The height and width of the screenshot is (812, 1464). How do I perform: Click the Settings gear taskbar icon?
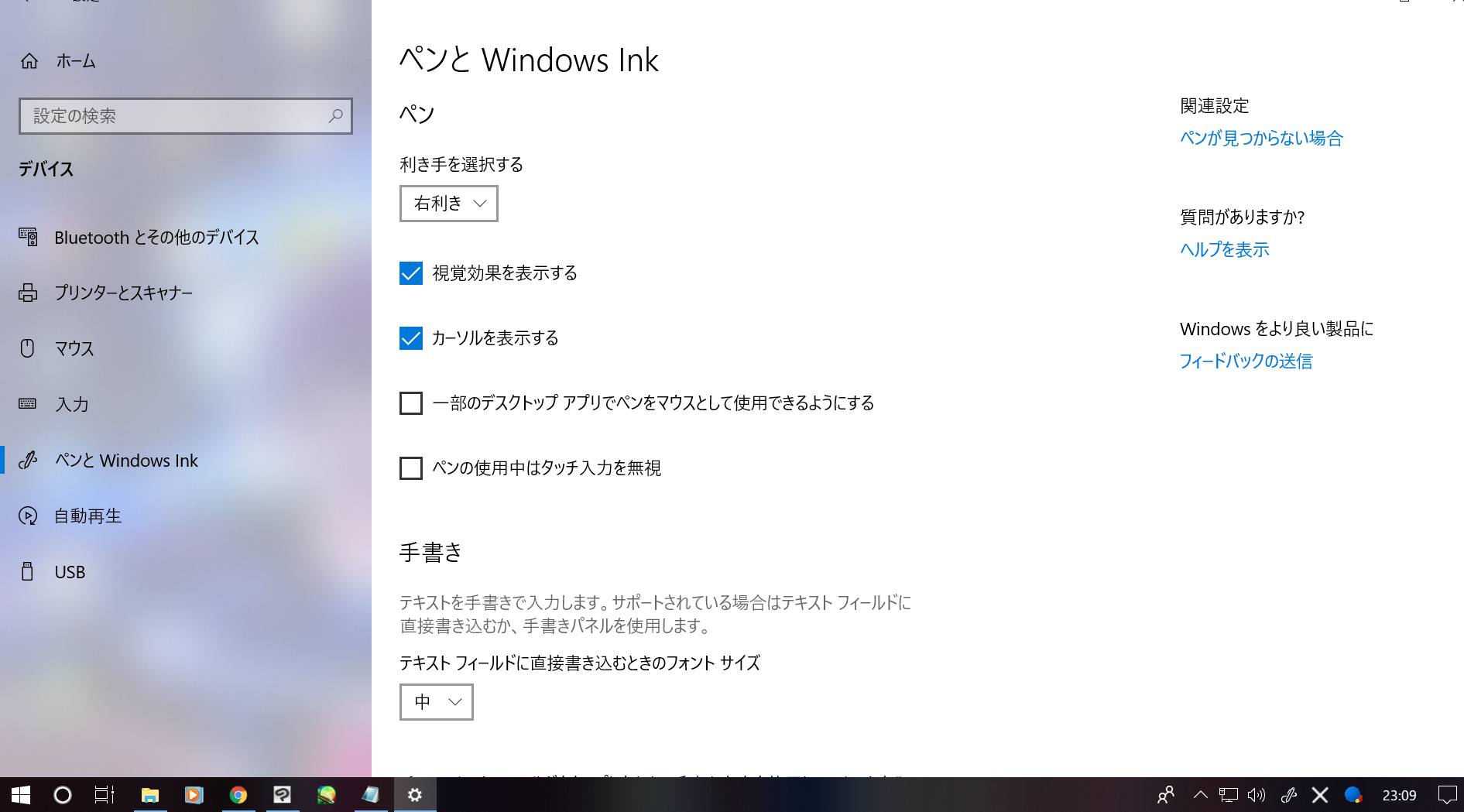(415, 795)
